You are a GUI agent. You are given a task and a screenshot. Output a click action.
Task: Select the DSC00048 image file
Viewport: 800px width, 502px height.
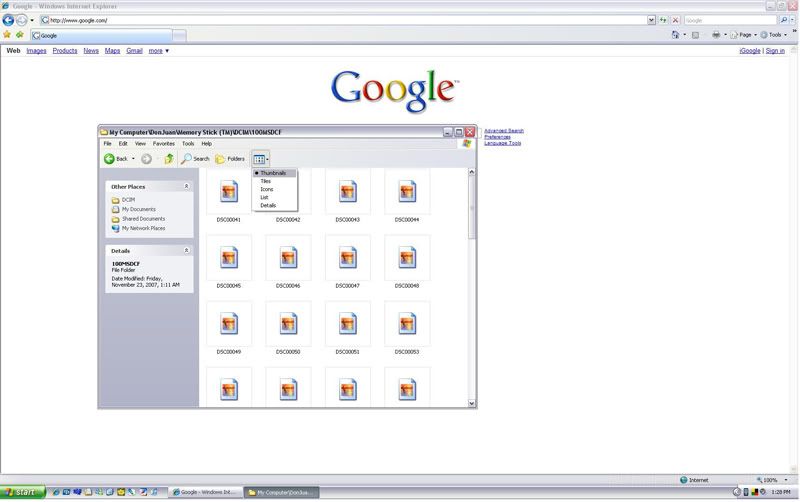(x=407, y=258)
